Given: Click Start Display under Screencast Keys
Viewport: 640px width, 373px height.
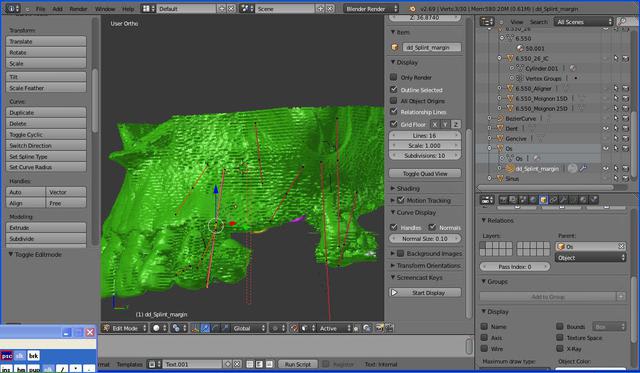Looking at the screenshot, I should pyautogui.click(x=425, y=293).
